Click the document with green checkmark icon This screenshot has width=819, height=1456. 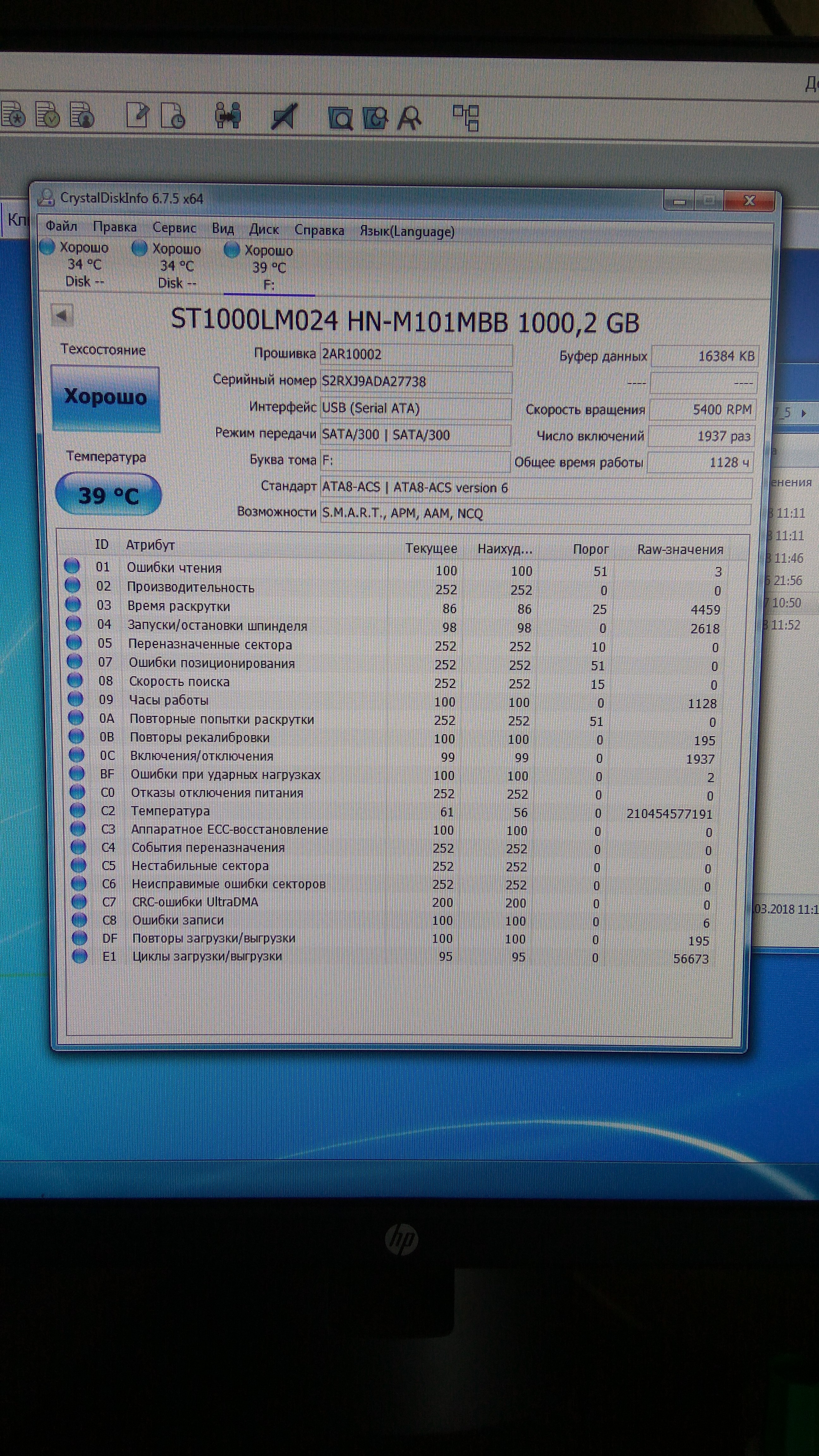pyautogui.click(x=47, y=115)
